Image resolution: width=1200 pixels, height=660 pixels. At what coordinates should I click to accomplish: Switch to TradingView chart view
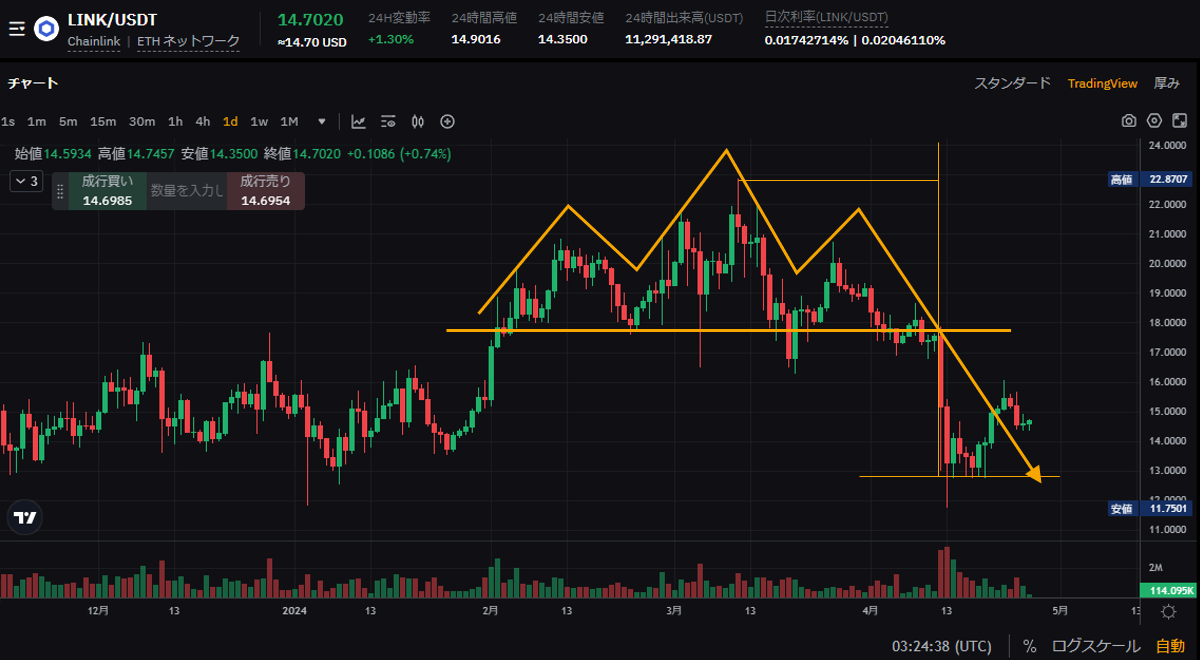(1102, 83)
